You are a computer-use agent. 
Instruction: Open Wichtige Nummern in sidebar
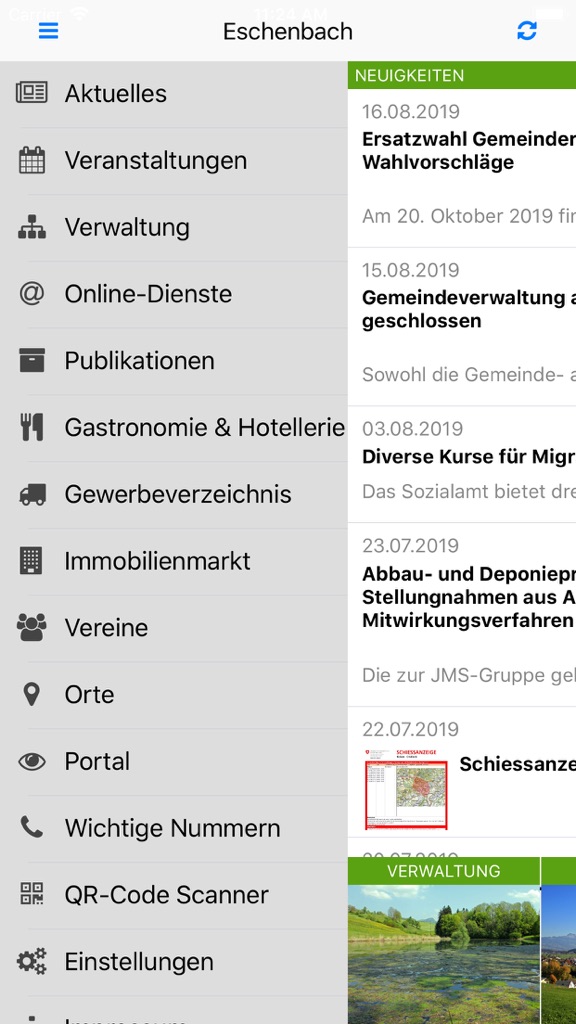click(174, 827)
